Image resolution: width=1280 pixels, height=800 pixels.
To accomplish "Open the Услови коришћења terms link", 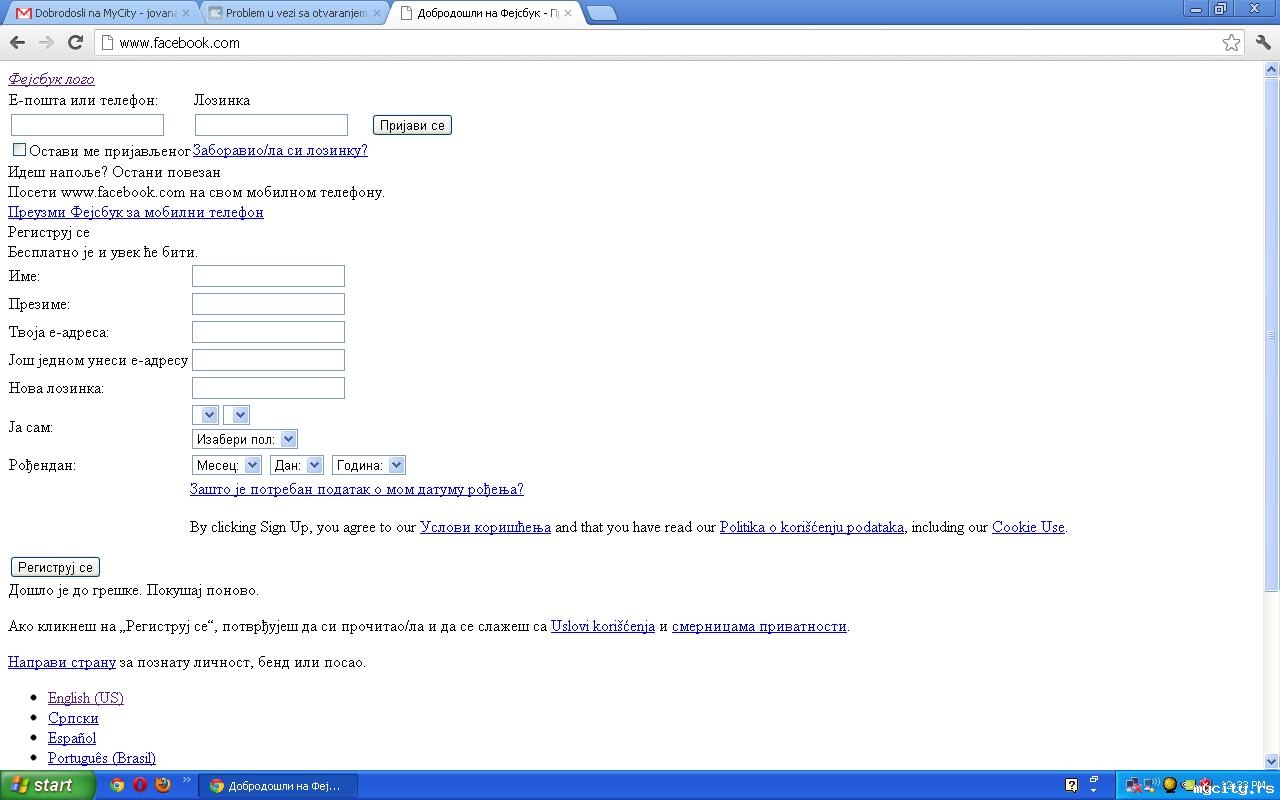I will [485, 527].
